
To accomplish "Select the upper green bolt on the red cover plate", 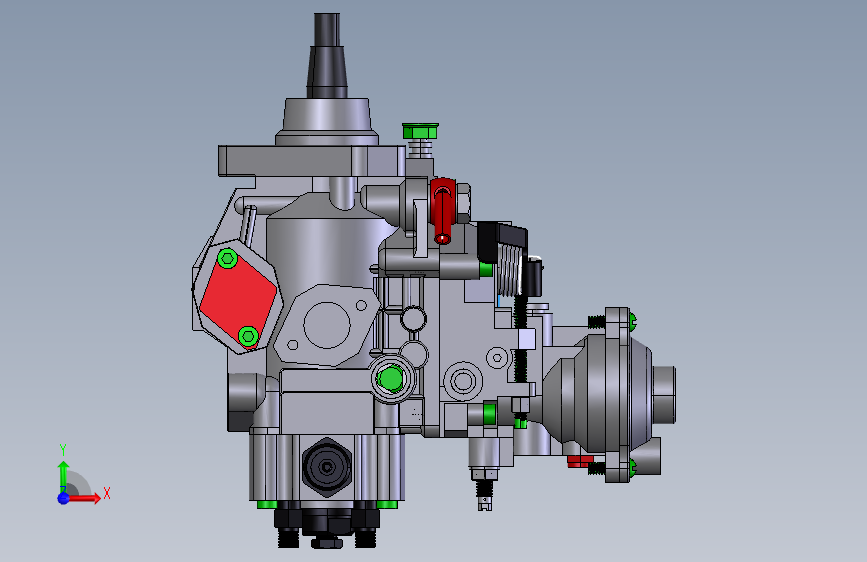I will [x=227, y=258].
